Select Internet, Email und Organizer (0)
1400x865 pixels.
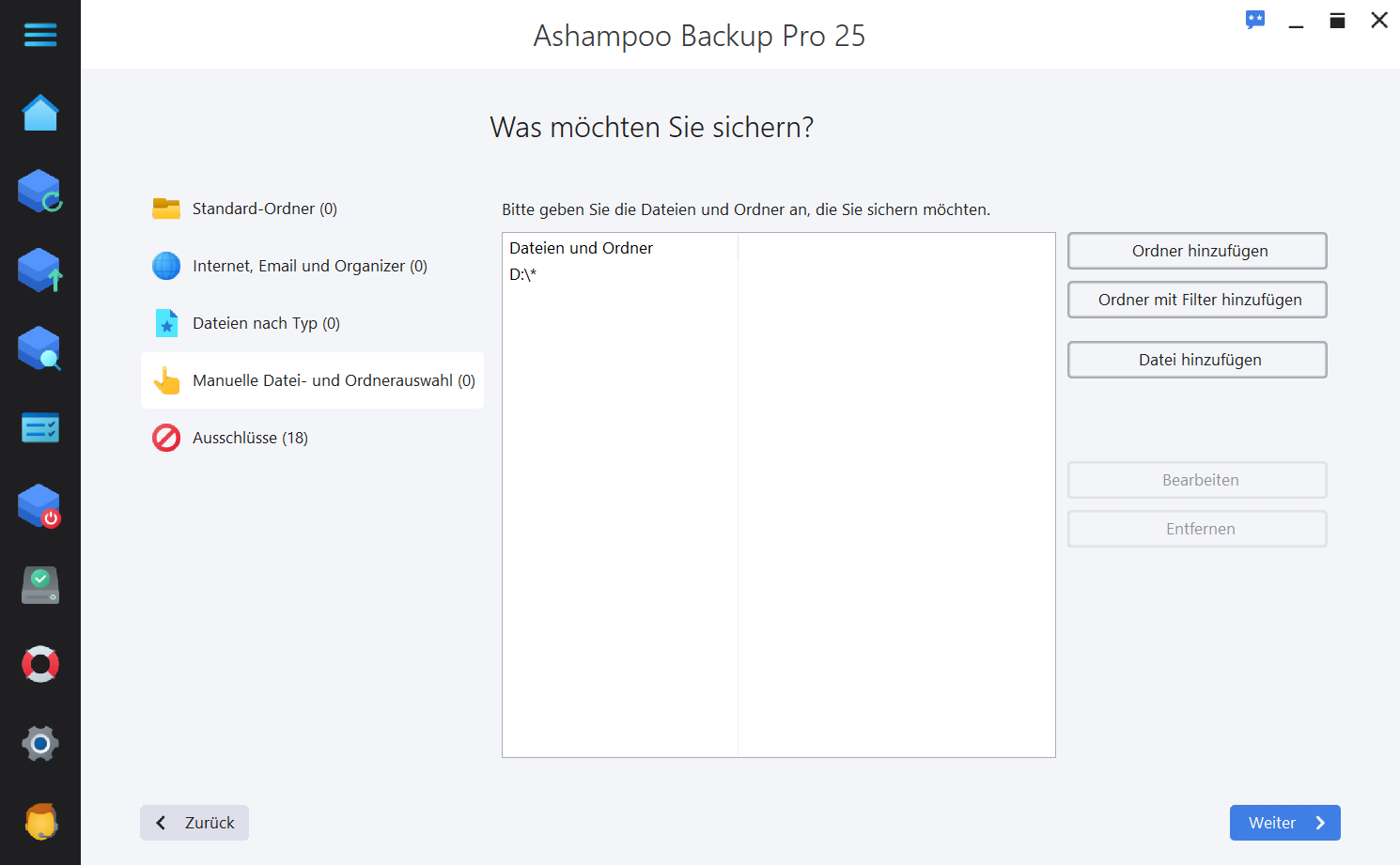click(312, 266)
